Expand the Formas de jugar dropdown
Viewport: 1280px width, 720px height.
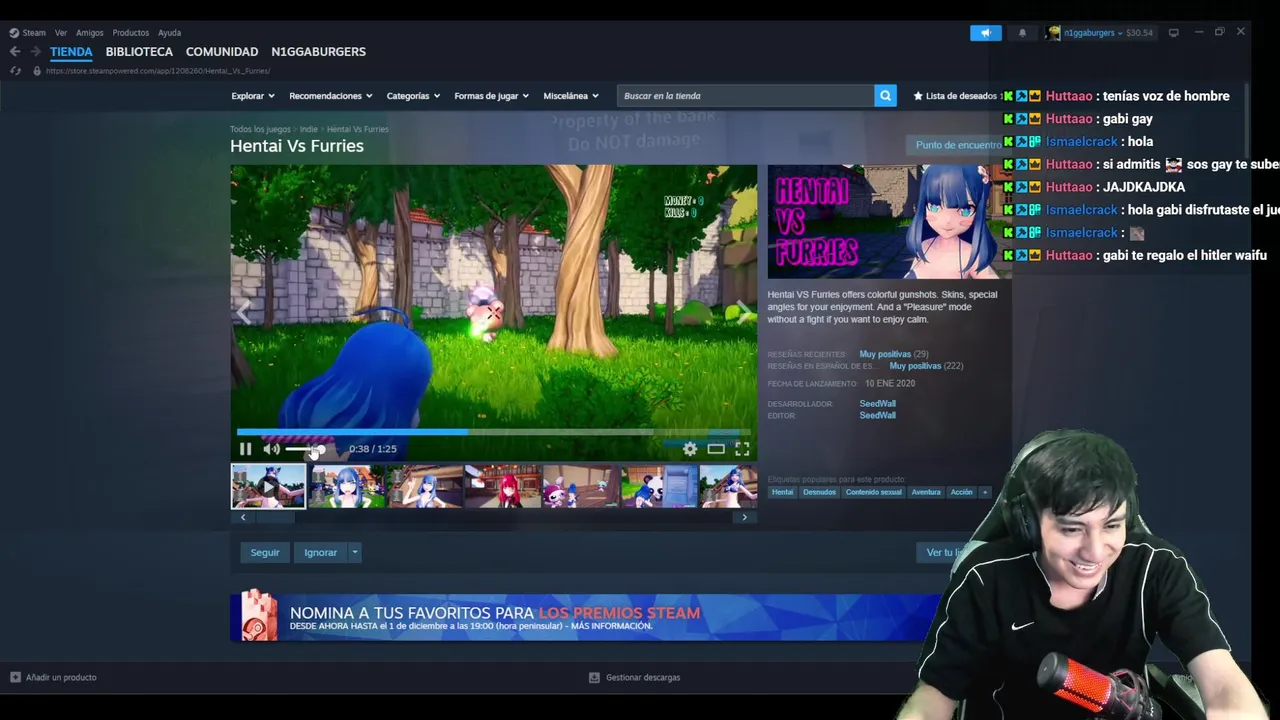click(491, 96)
